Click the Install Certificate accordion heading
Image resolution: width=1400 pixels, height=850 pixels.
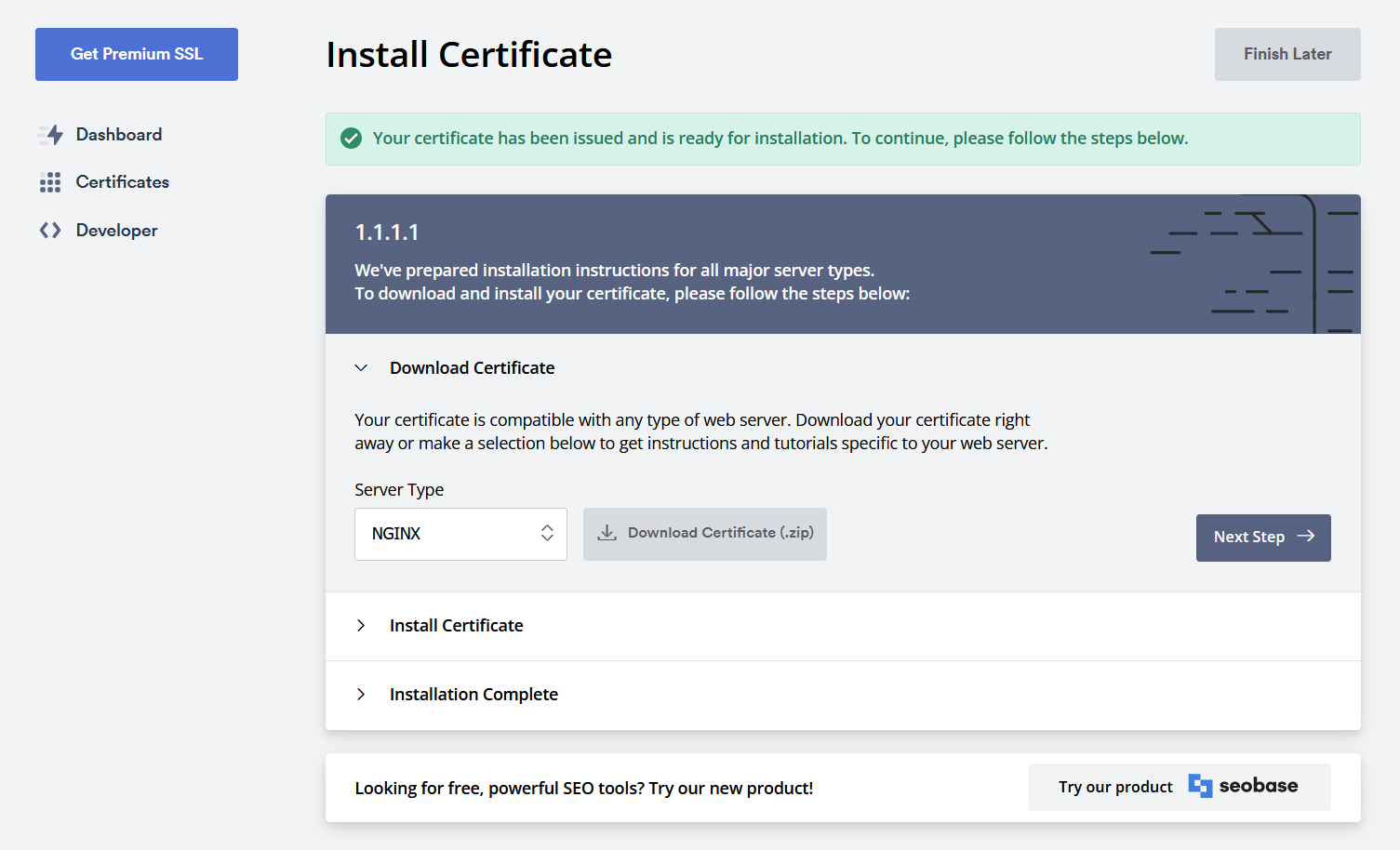(x=457, y=626)
